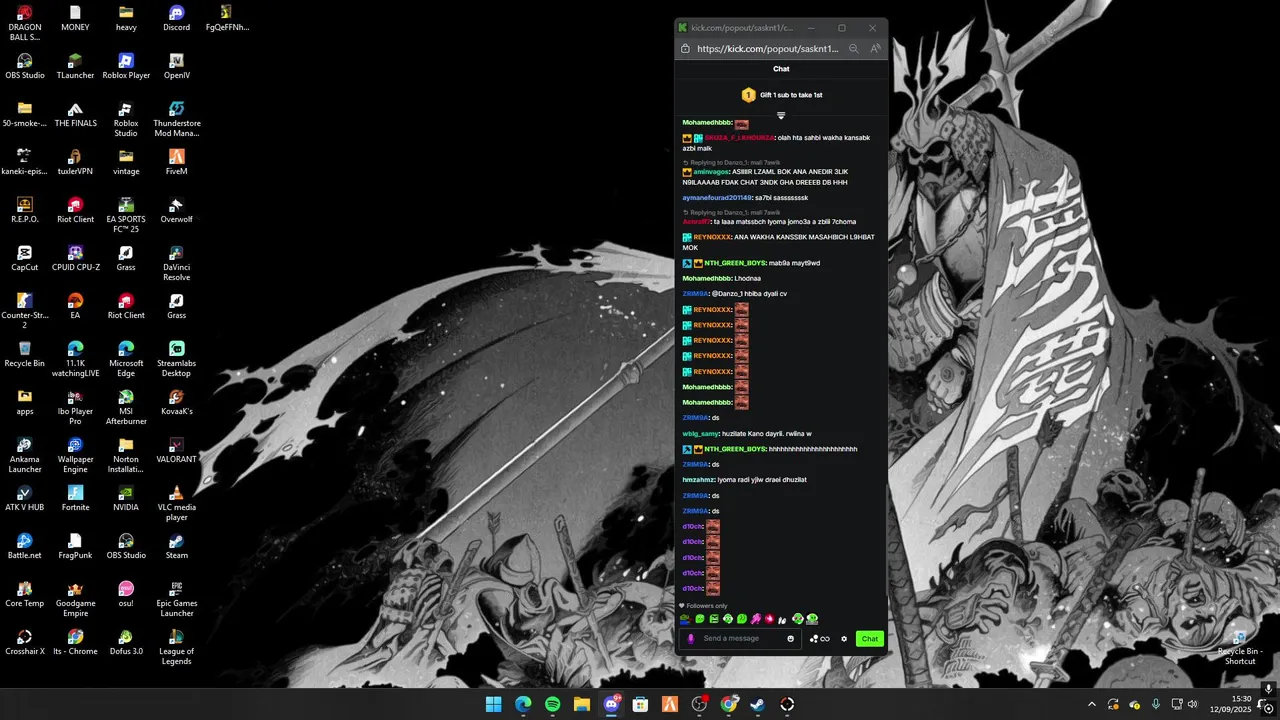Open the Windows Start menu
Image resolution: width=1280 pixels, height=720 pixels.
[494, 704]
